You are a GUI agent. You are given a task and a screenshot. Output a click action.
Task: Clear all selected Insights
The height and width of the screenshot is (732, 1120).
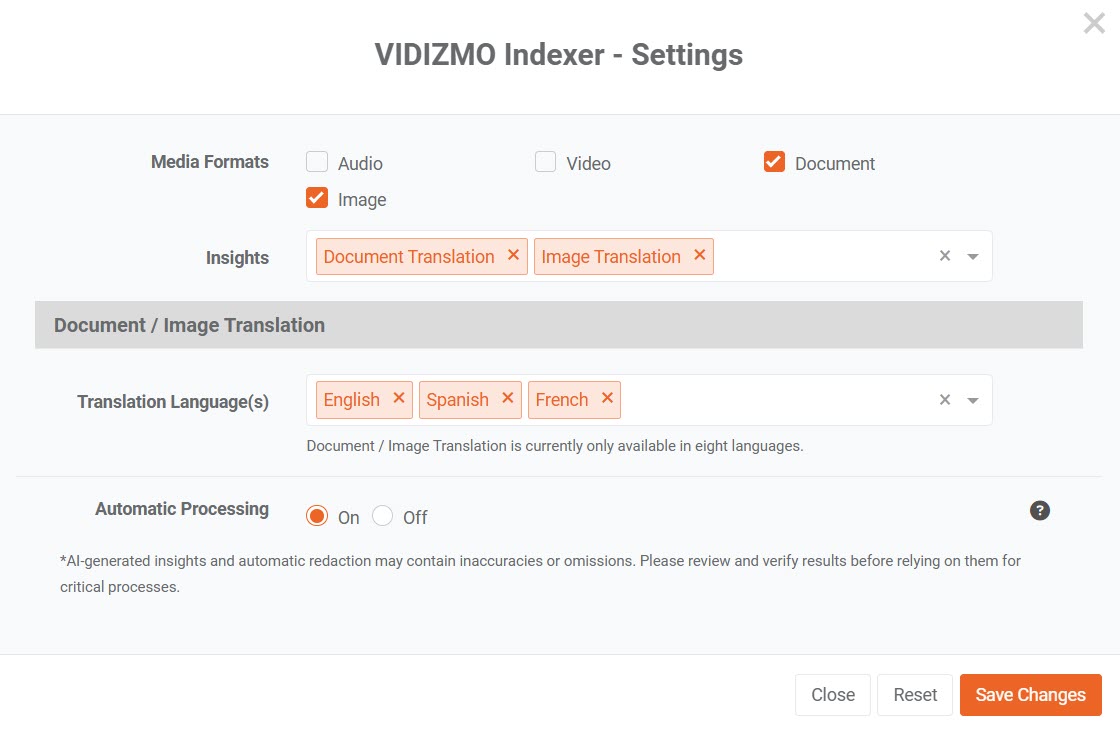[944, 256]
